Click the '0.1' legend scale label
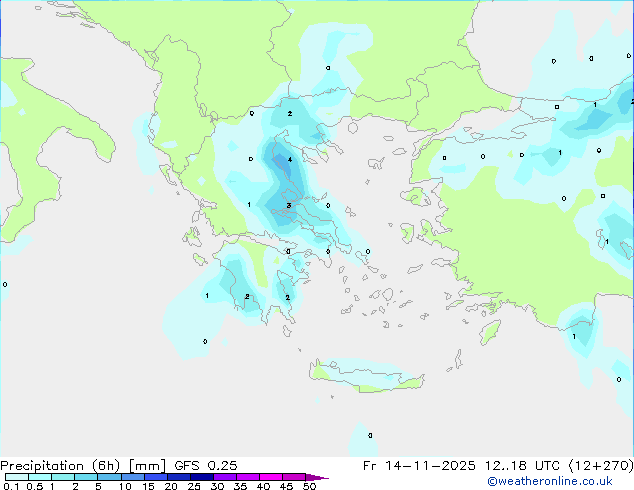The width and height of the screenshot is (634, 490). (x=11, y=486)
